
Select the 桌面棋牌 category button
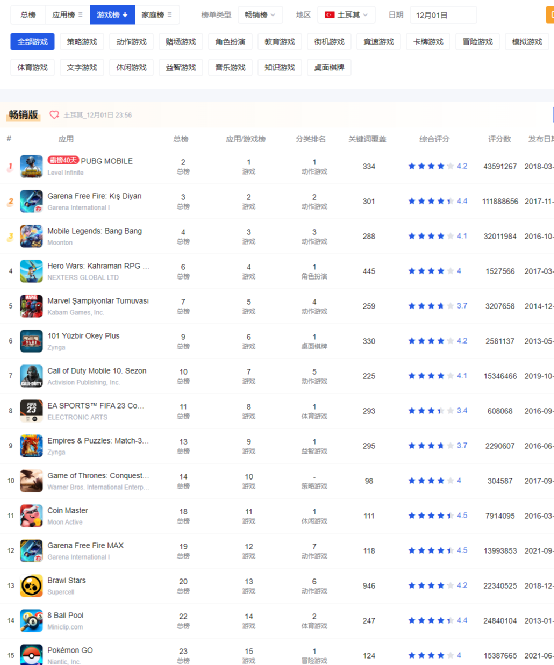tap(329, 67)
